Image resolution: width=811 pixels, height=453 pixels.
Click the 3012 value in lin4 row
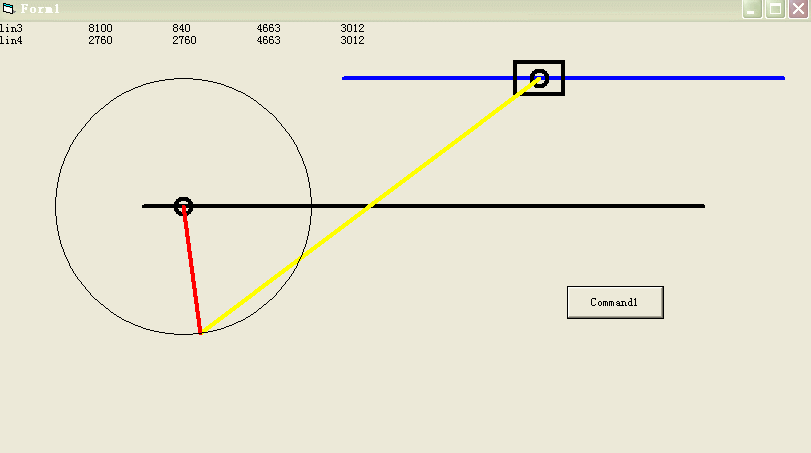352,41
